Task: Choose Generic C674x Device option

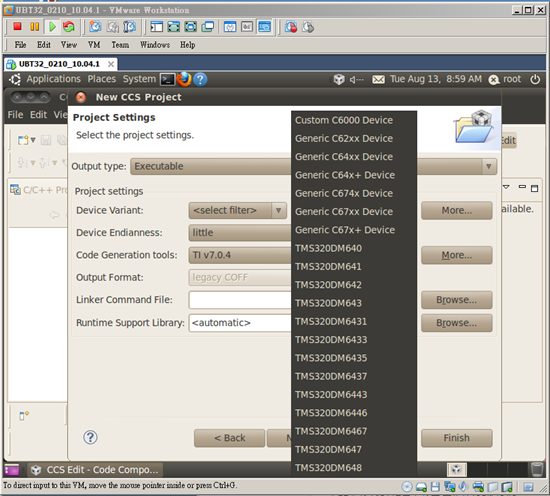Action: coord(354,193)
